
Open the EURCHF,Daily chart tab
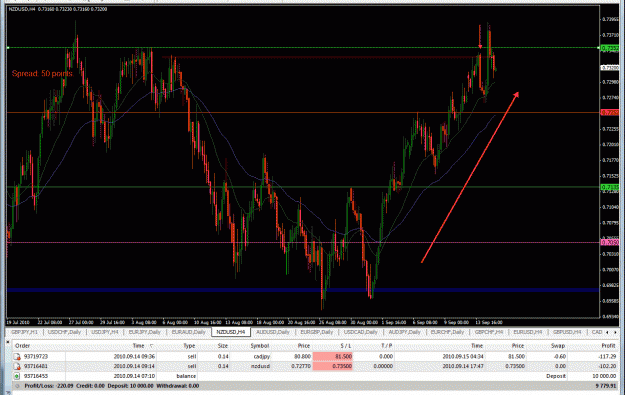pos(447,332)
